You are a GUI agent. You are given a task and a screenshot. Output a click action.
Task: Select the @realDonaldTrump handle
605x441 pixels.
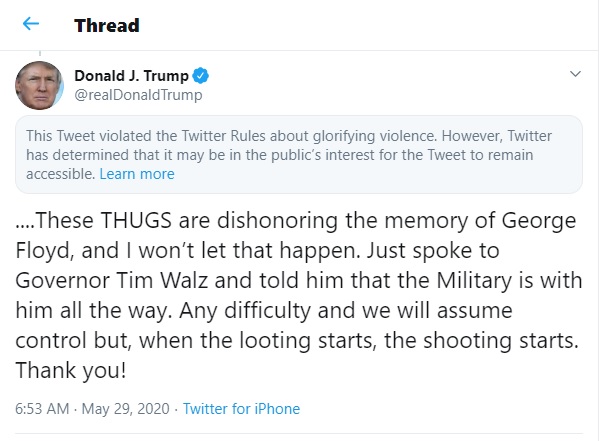(138, 95)
